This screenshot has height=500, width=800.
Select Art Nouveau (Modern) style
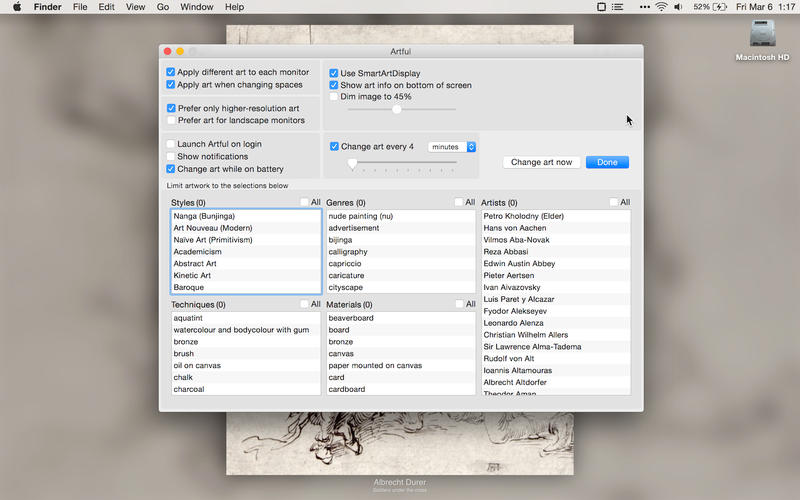[x=246, y=228]
